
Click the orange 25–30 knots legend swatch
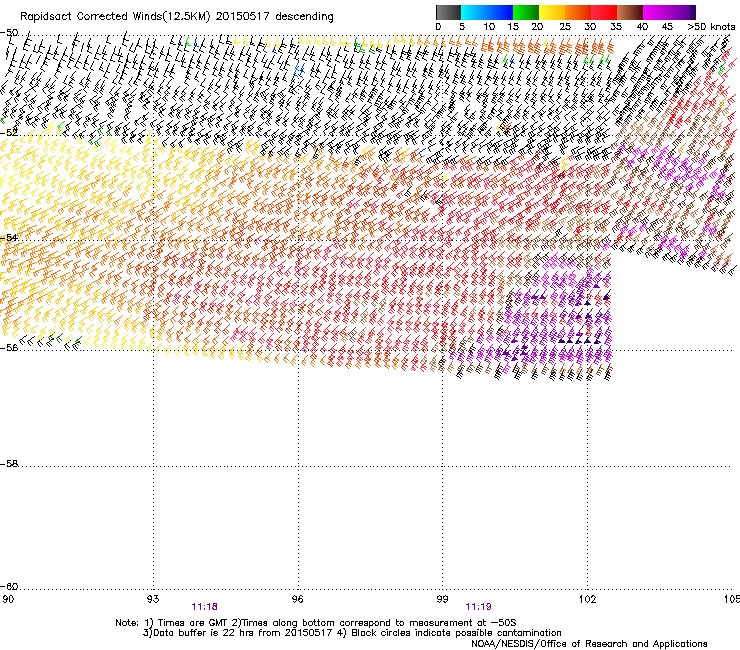pyautogui.click(x=578, y=12)
